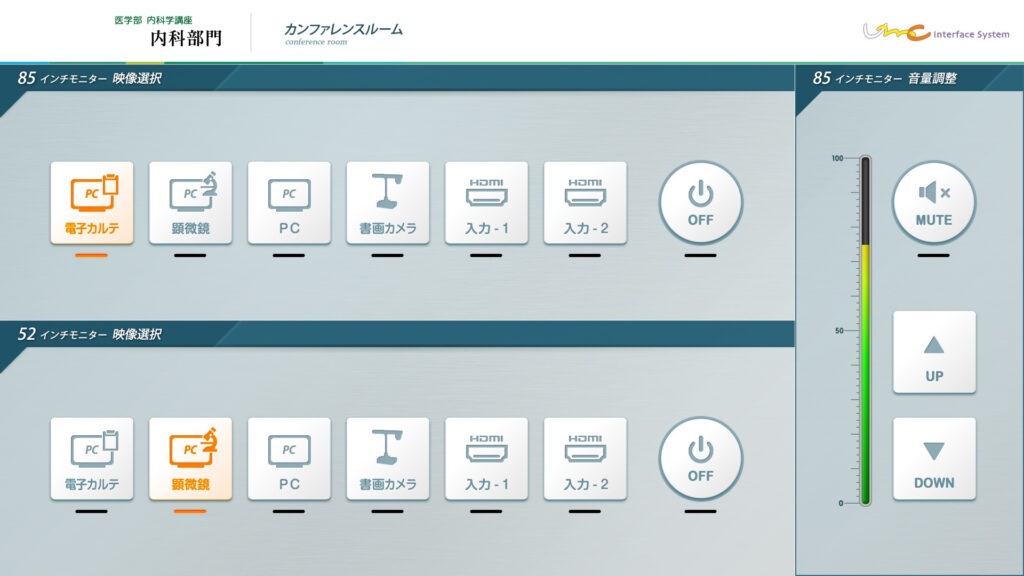Select 電子カルテ source for 52-inch monitor
1024x576 pixels.
[91, 459]
